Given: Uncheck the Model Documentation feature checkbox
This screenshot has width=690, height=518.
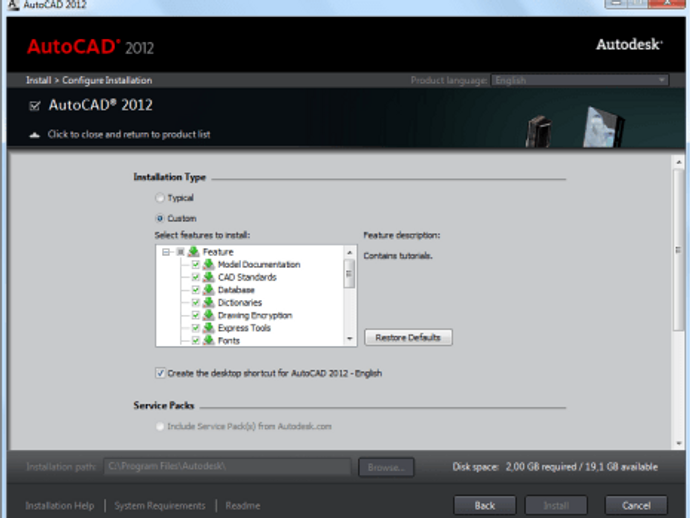Looking at the screenshot, I should click(195, 265).
